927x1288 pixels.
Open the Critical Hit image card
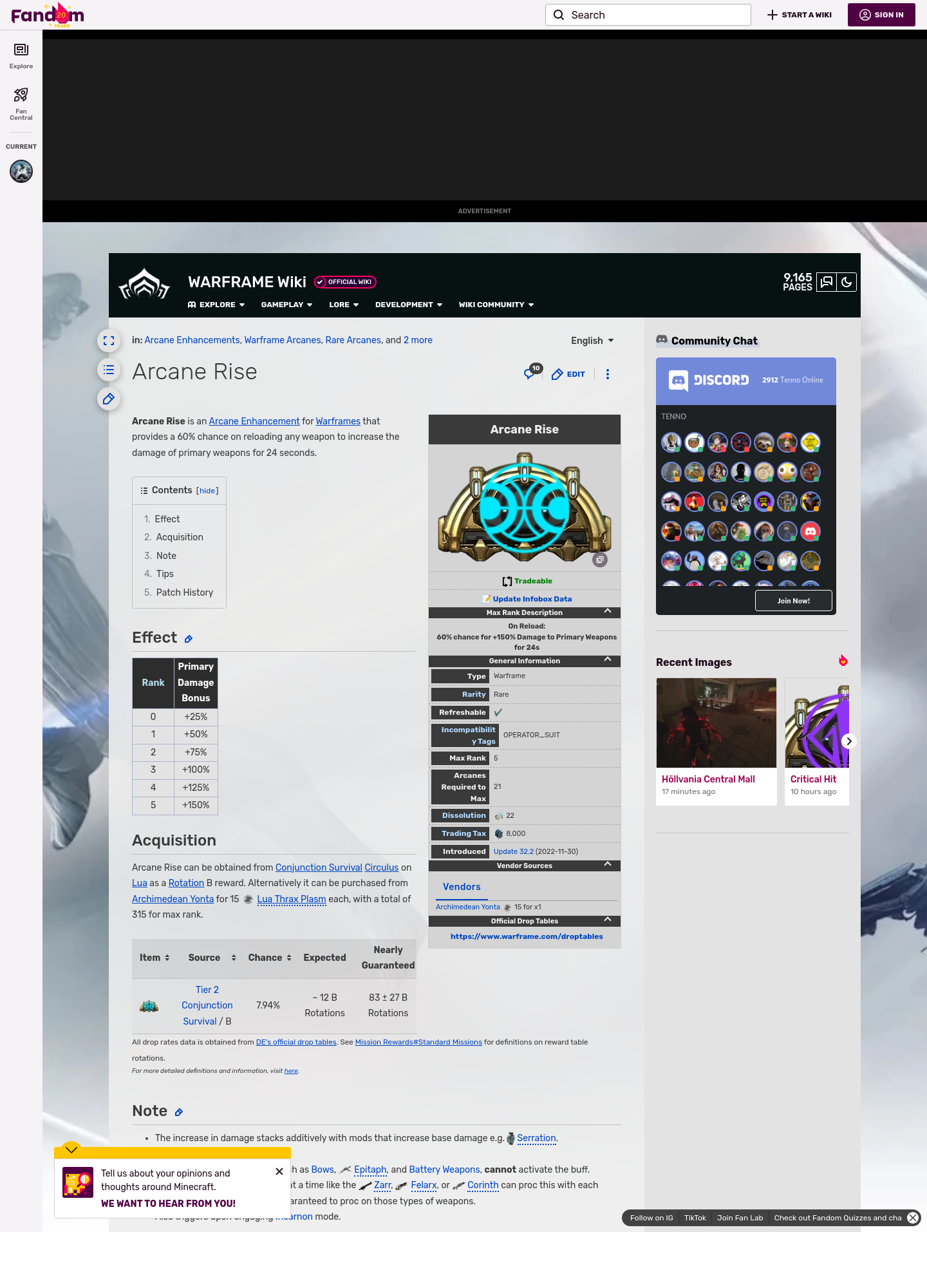[x=816, y=741]
